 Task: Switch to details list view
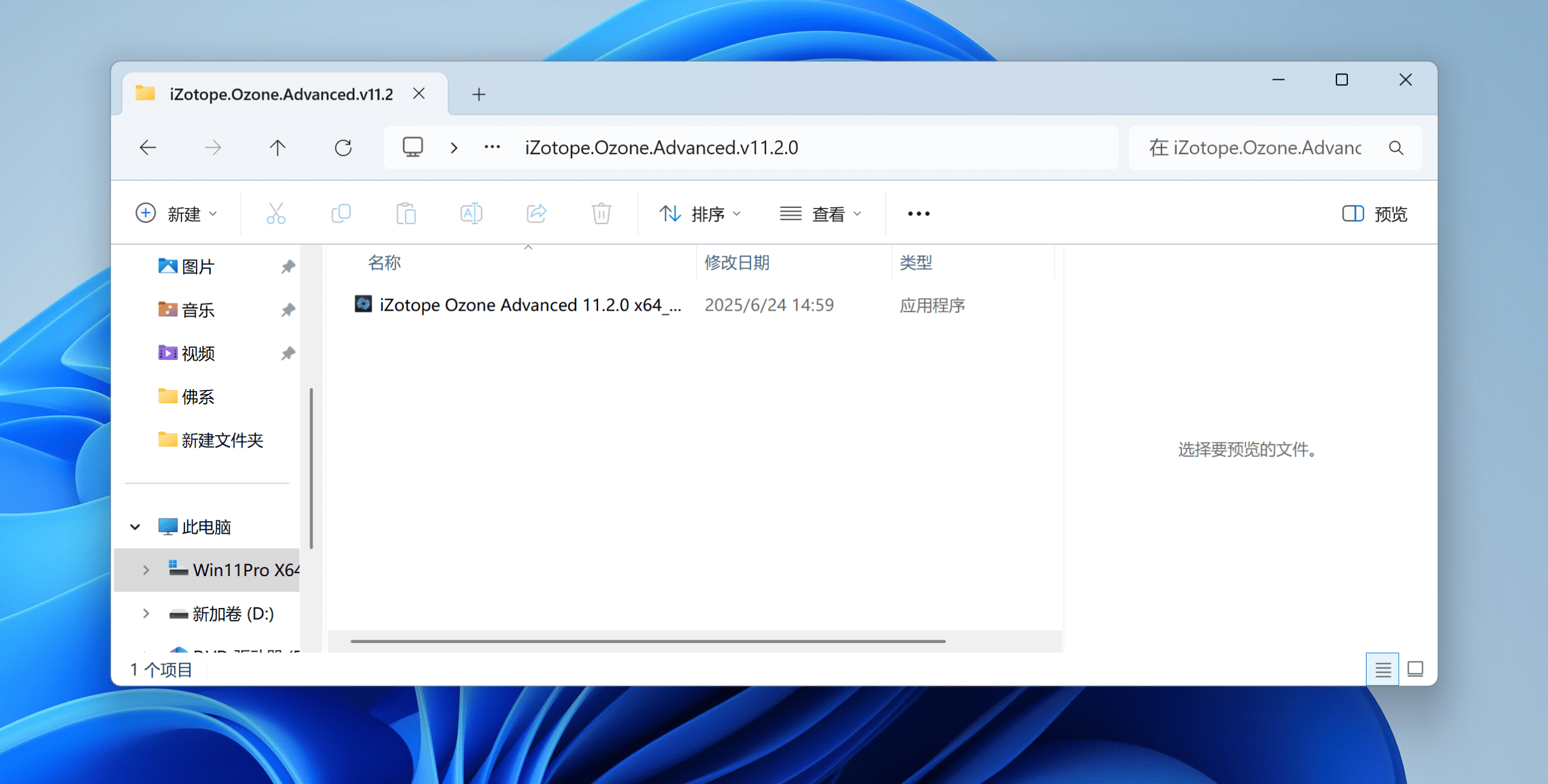click(1382, 669)
